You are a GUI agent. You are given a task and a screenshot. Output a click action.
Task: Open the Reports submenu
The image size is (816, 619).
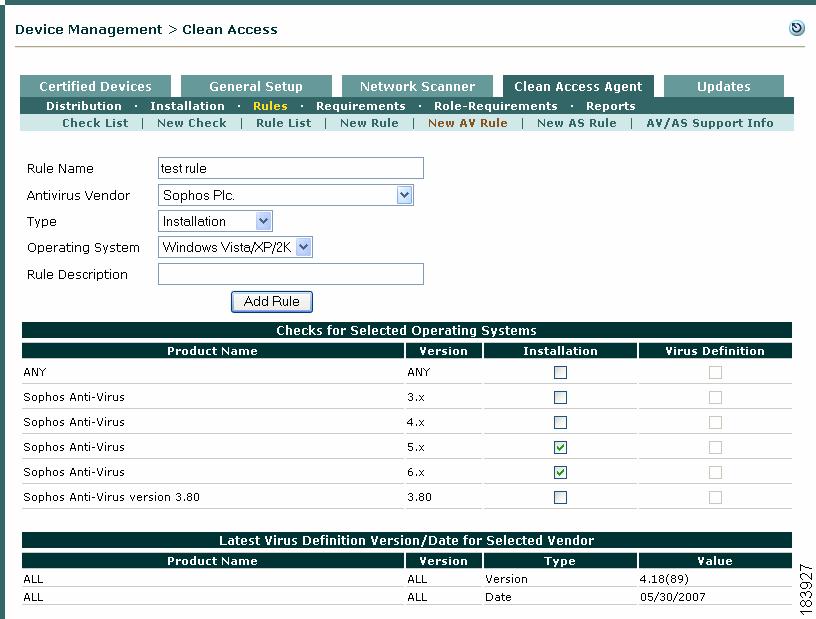click(611, 106)
